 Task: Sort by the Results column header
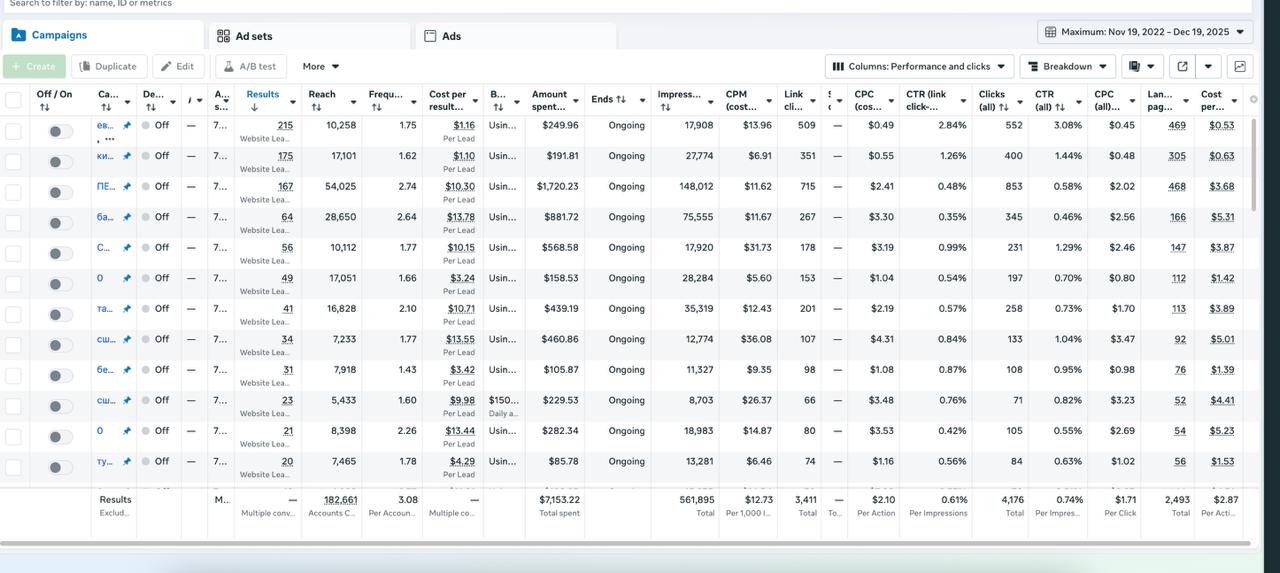pyautogui.click(x=263, y=95)
